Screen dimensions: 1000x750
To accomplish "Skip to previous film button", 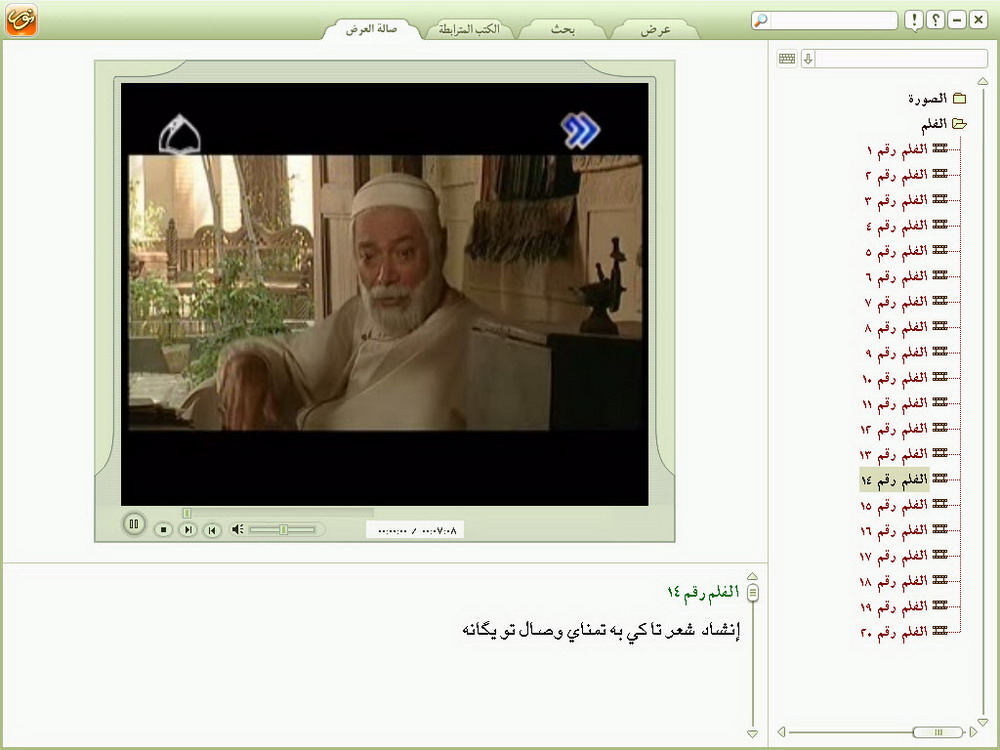I will (x=212, y=530).
